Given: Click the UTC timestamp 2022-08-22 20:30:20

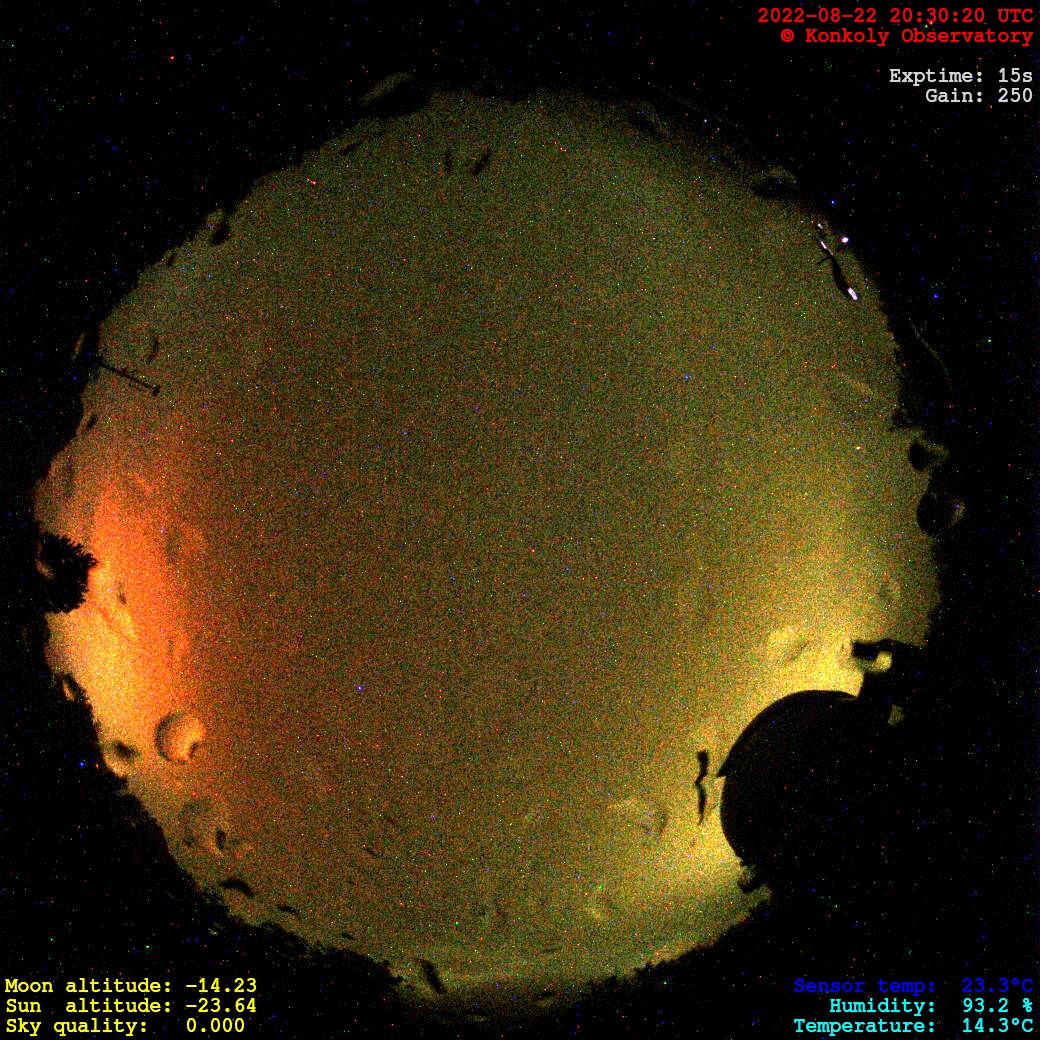Looking at the screenshot, I should point(894,16).
